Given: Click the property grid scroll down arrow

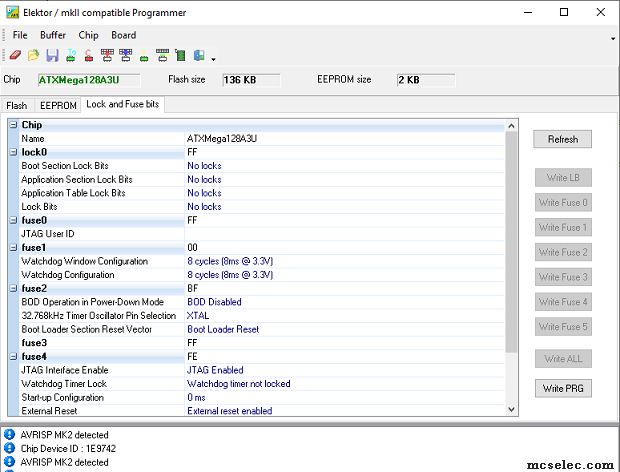Looking at the screenshot, I should pyautogui.click(x=511, y=409).
